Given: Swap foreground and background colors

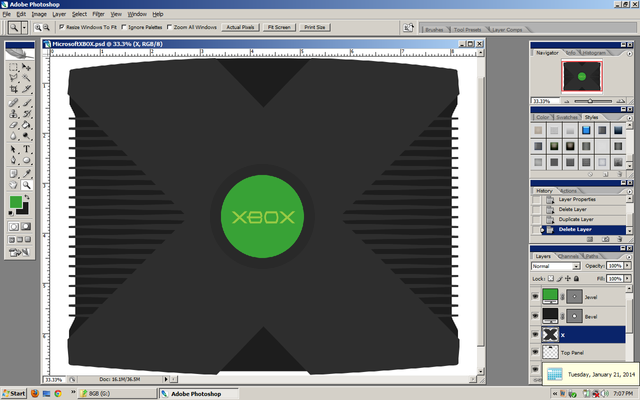Looking at the screenshot, I should (x=27, y=197).
